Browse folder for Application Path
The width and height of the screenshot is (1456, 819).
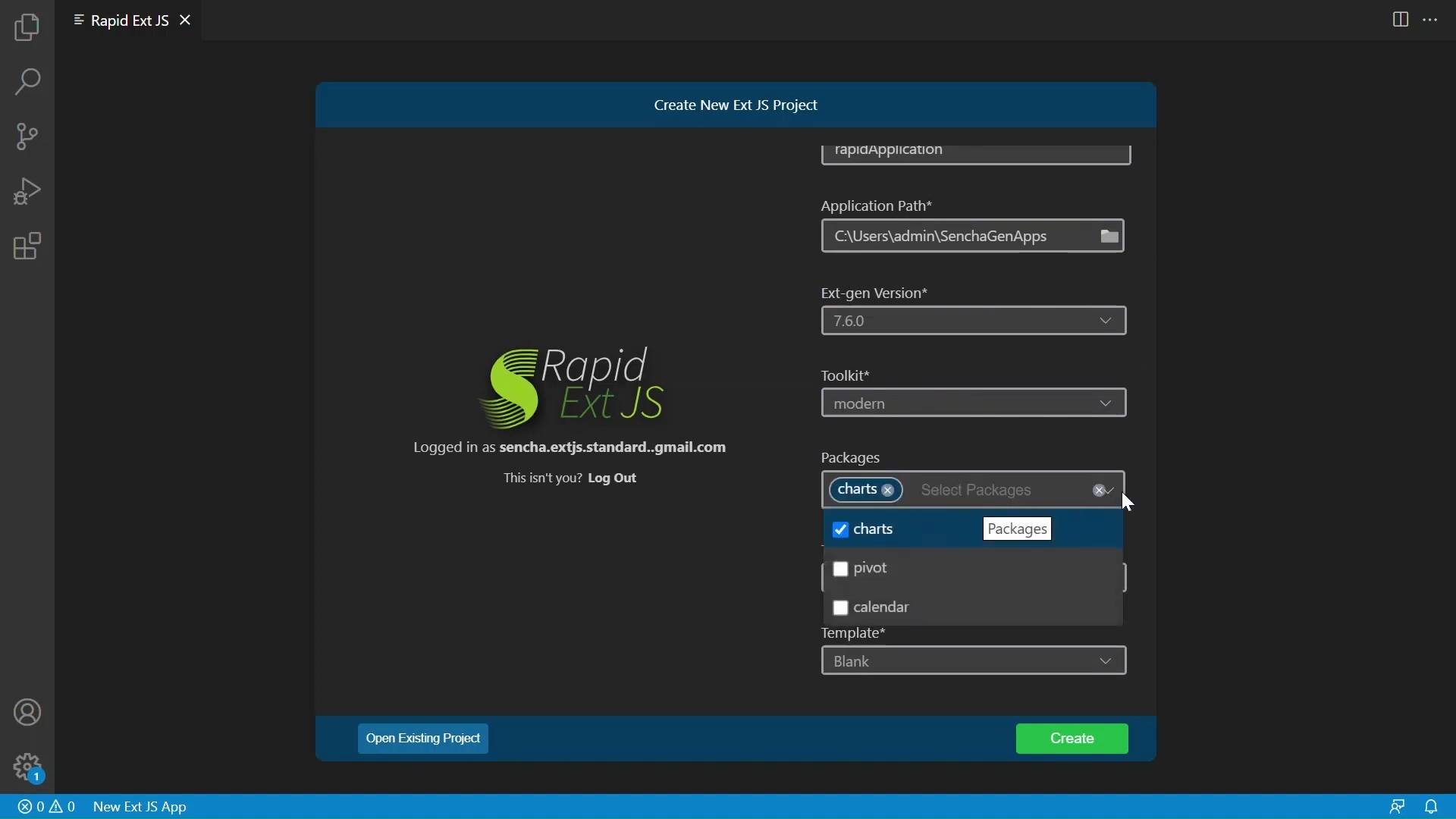[x=1110, y=237]
